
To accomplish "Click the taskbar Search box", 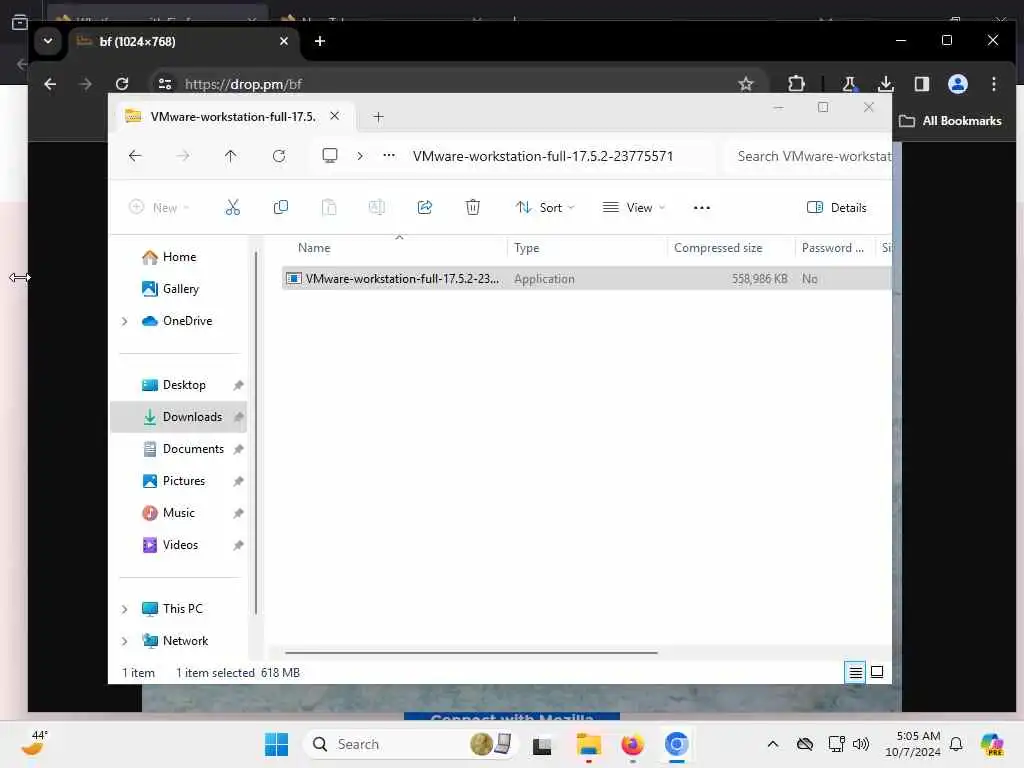I will 409,744.
